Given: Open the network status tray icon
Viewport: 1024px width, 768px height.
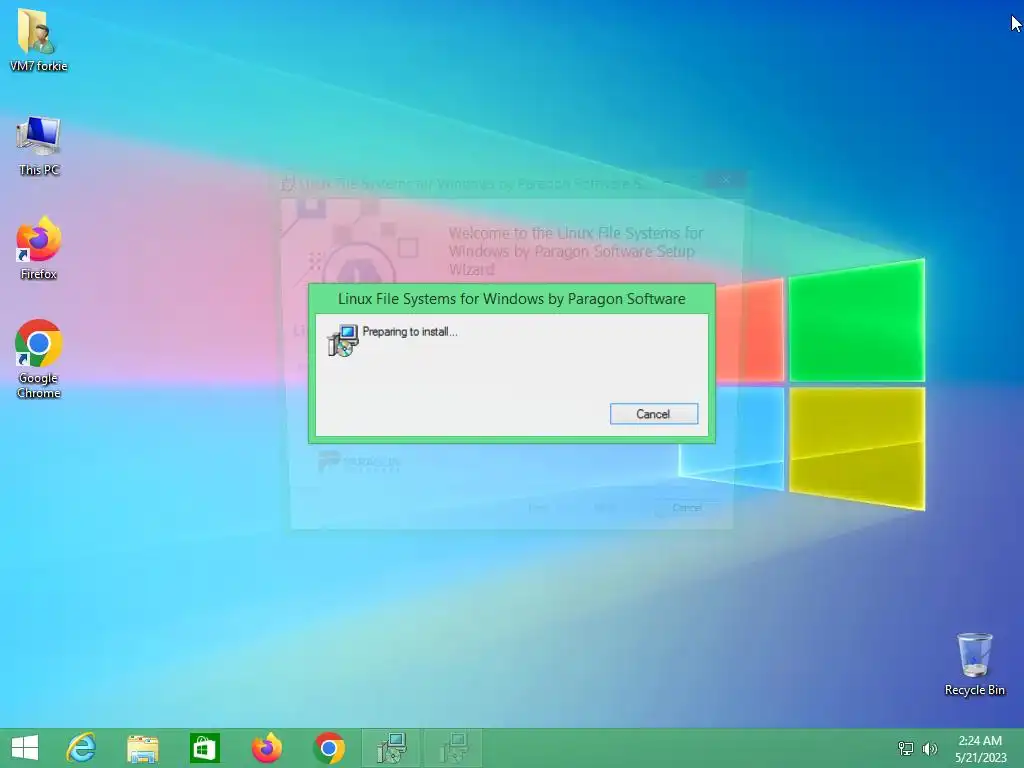Looking at the screenshot, I should click(x=906, y=748).
